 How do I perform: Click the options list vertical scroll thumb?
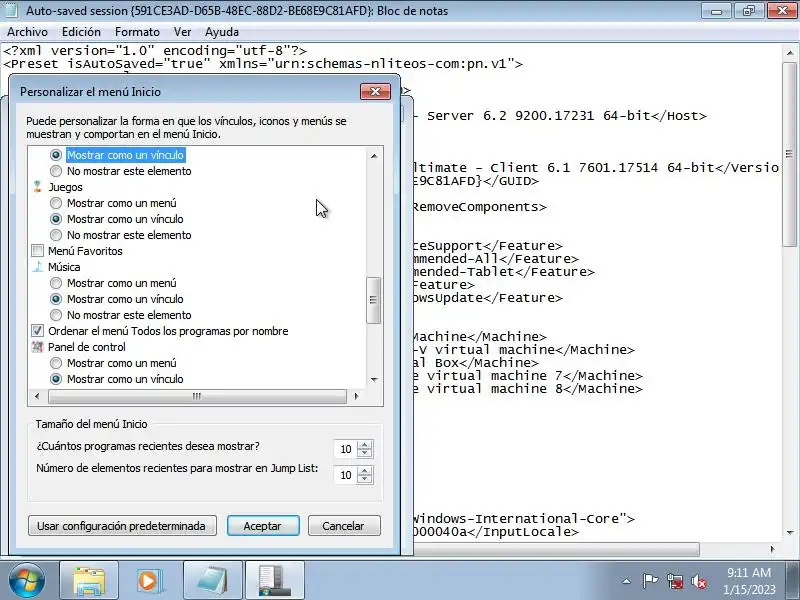373,300
